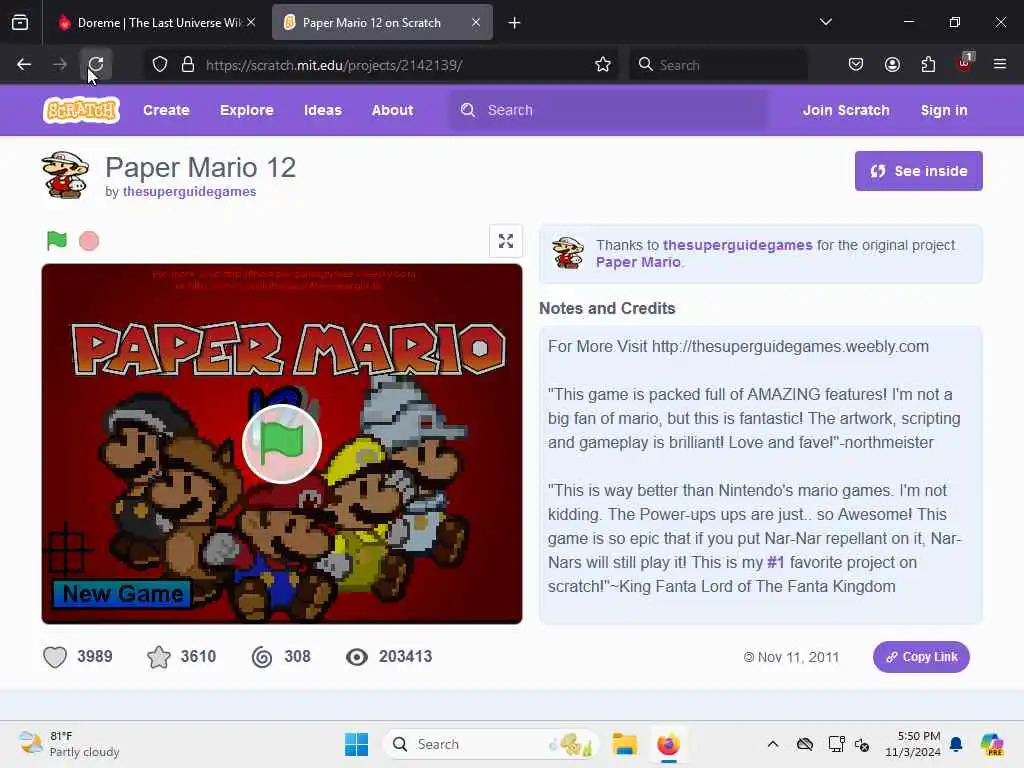Click the view count 203413
1024x768 pixels.
click(406, 656)
